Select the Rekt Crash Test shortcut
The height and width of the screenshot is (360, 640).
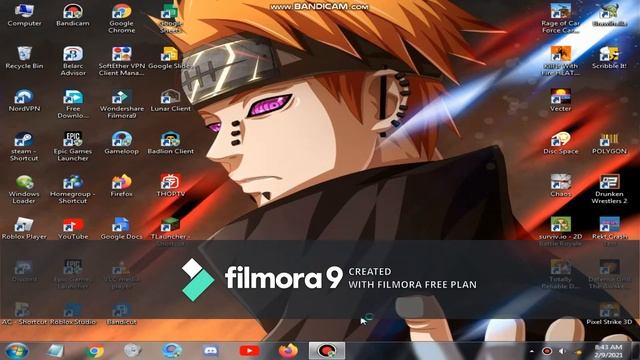click(609, 231)
